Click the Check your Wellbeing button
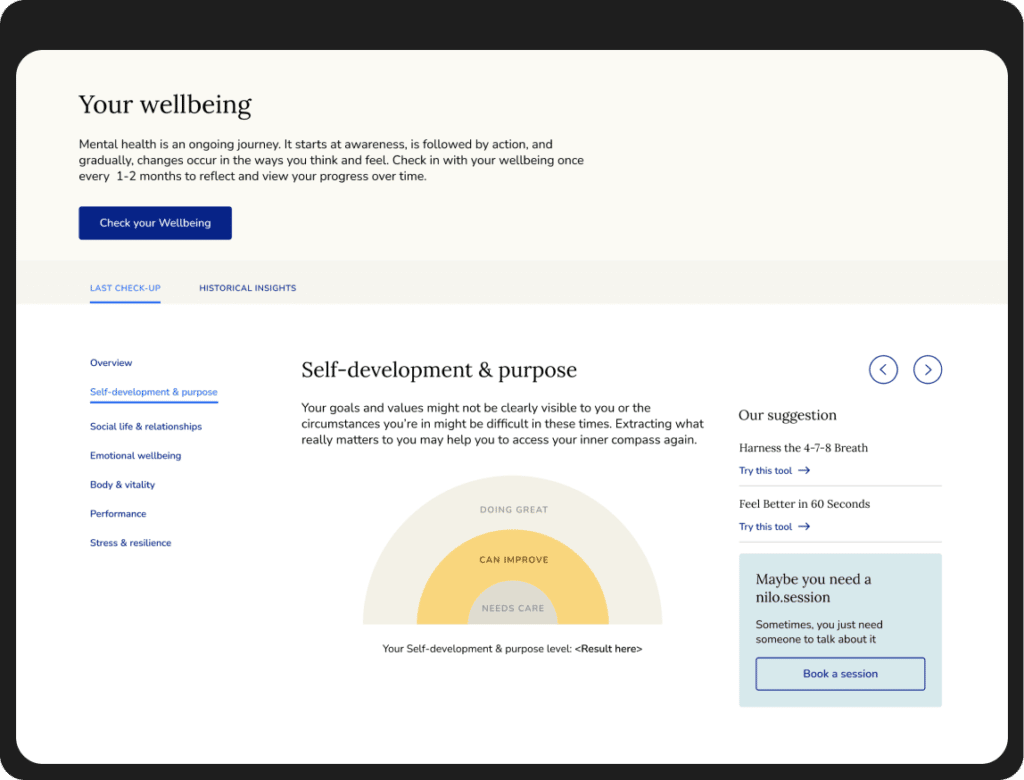The image size is (1024, 780). [x=155, y=223]
